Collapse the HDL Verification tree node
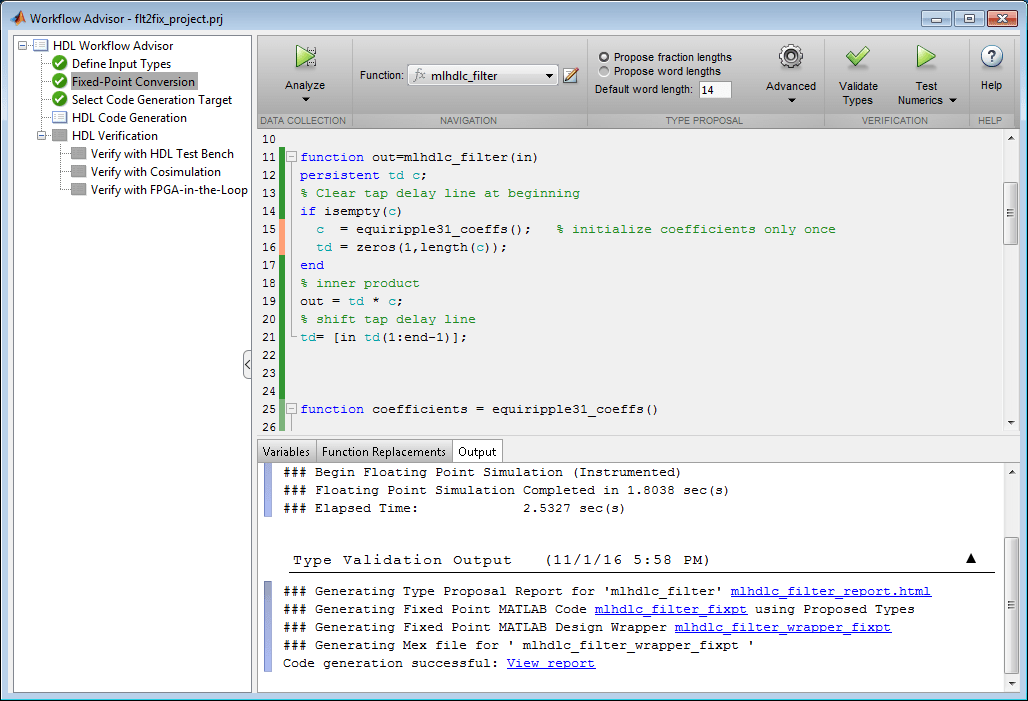 point(42,136)
